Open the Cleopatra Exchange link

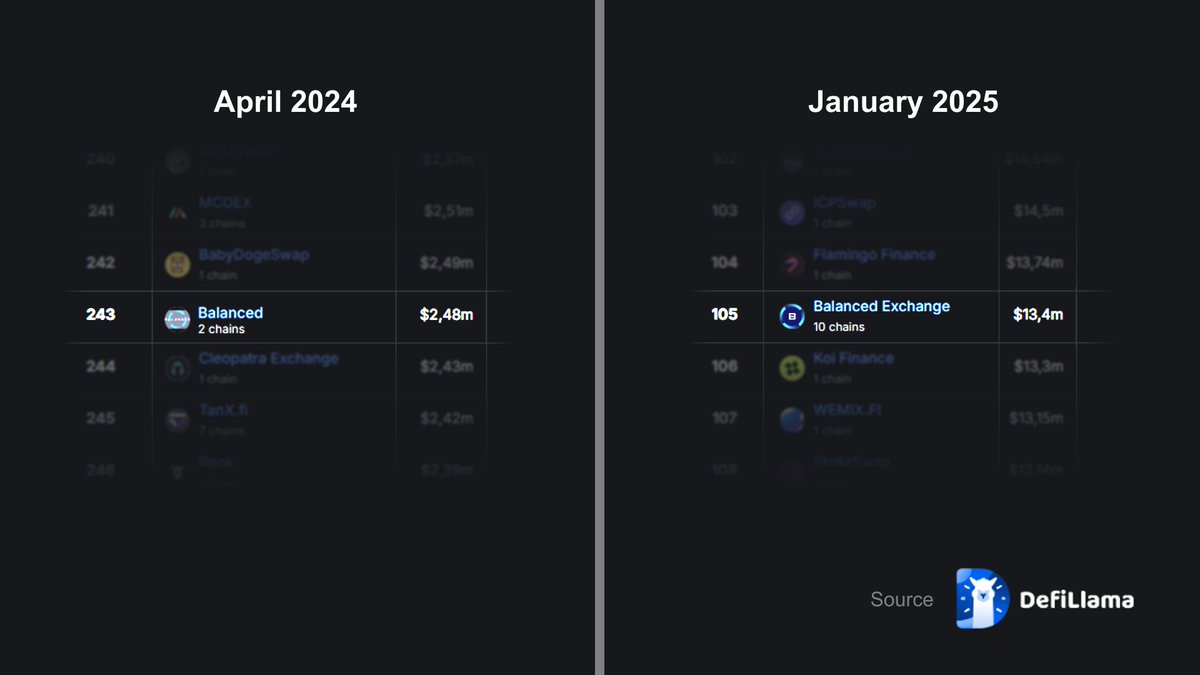268,358
